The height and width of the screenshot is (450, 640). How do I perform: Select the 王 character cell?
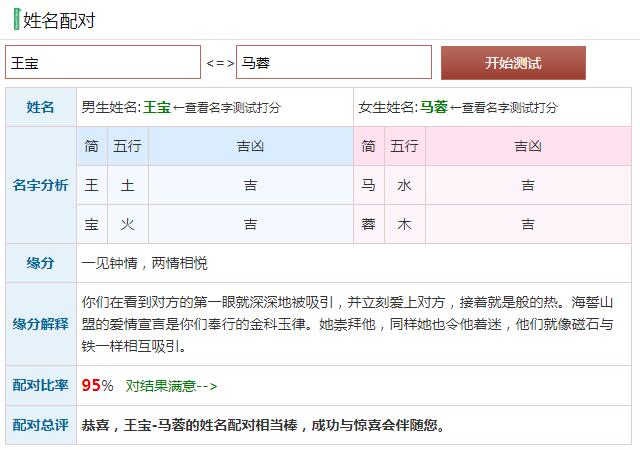point(92,185)
